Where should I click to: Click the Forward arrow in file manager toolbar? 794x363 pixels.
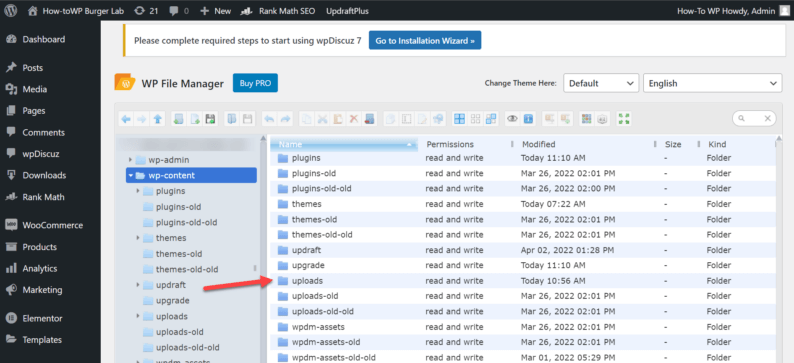(x=142, y=119)
